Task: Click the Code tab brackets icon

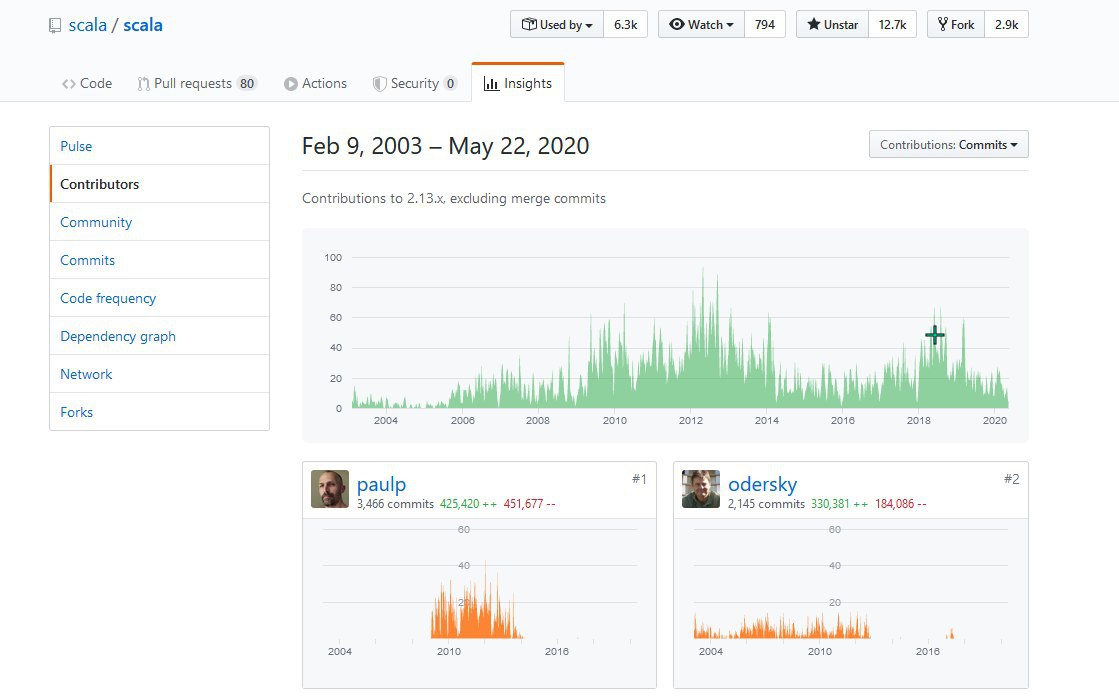Action: coord(69,84)
